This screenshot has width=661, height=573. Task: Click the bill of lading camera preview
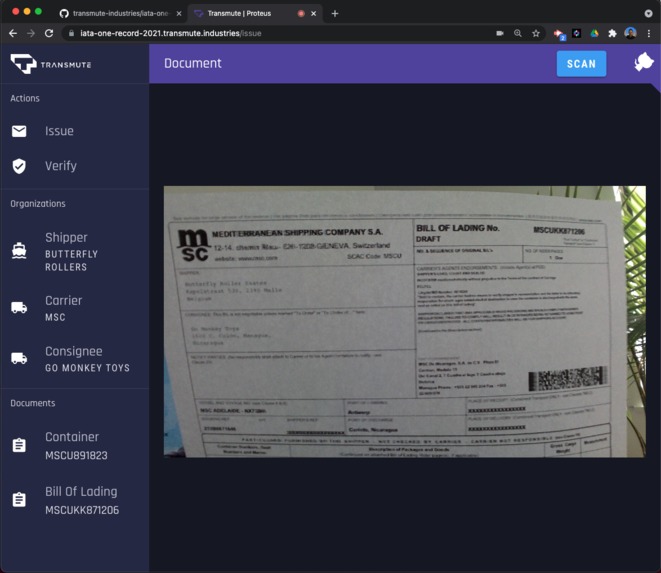[x=405, y=321]
